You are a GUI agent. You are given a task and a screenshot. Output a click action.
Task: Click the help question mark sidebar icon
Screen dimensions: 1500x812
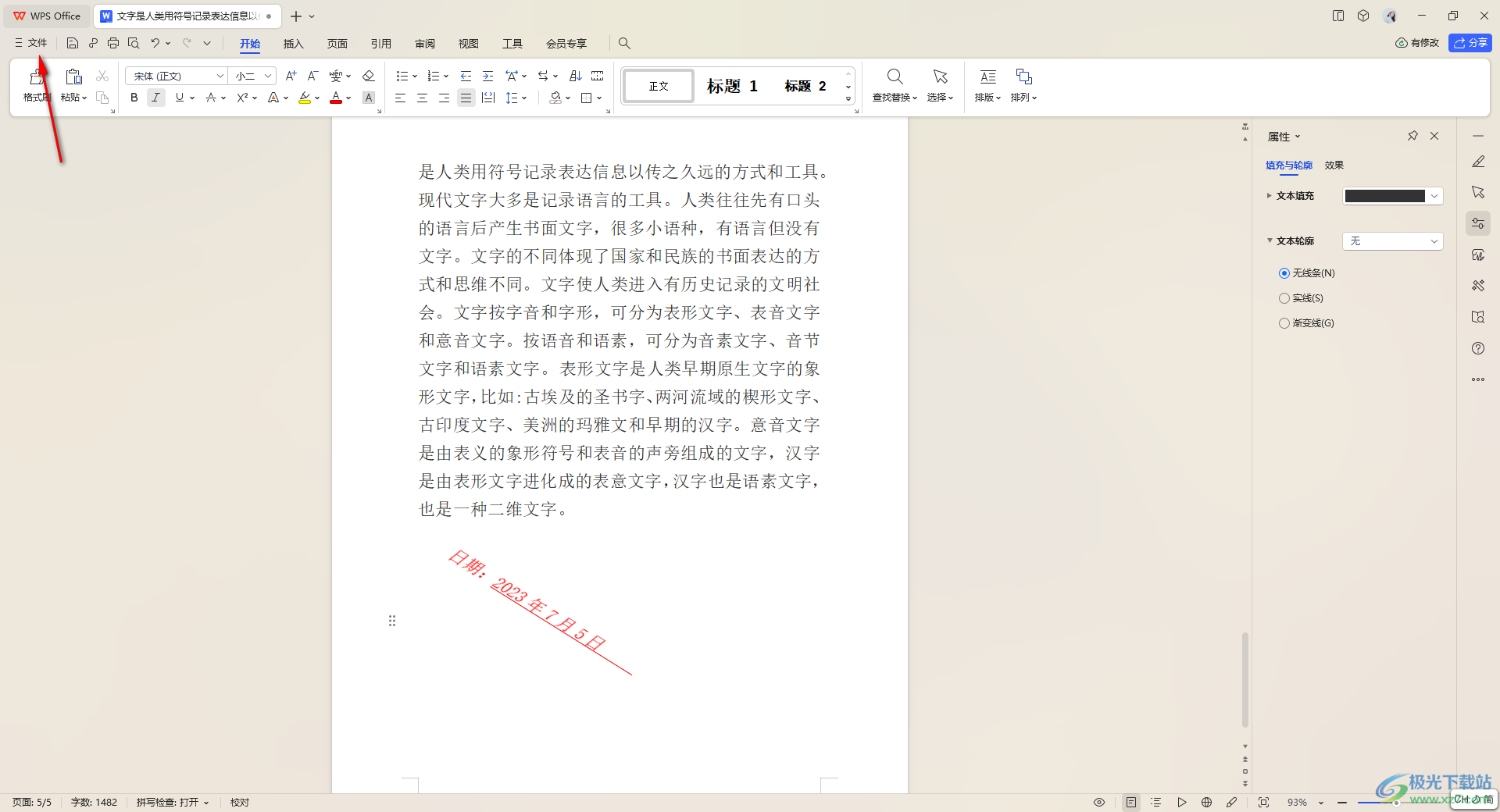click(1478, 348)
